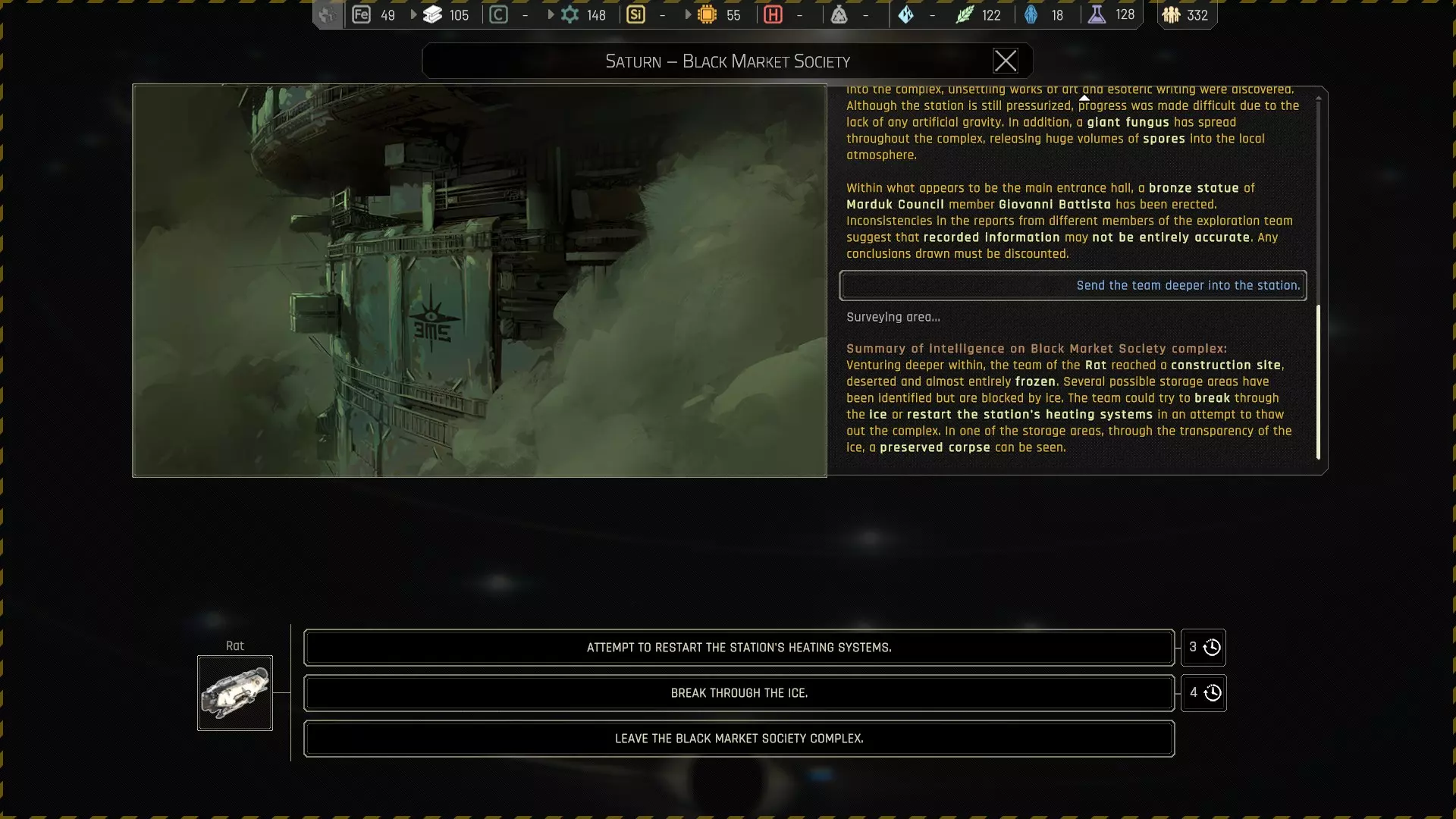Click the arrow between iron and steel resources
This screenshot has height=819, width=1456.
(x=413, y=14)
